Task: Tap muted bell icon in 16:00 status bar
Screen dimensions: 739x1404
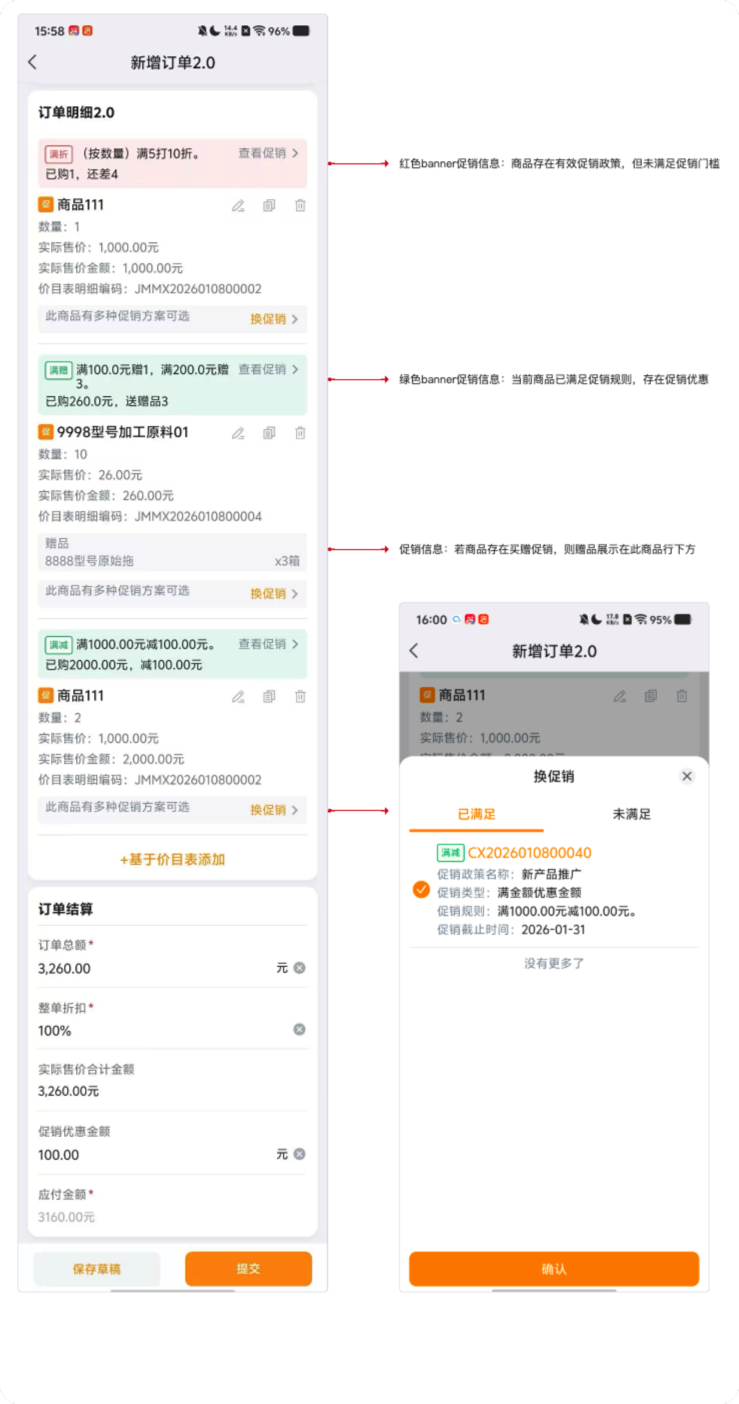Action: 585,619
